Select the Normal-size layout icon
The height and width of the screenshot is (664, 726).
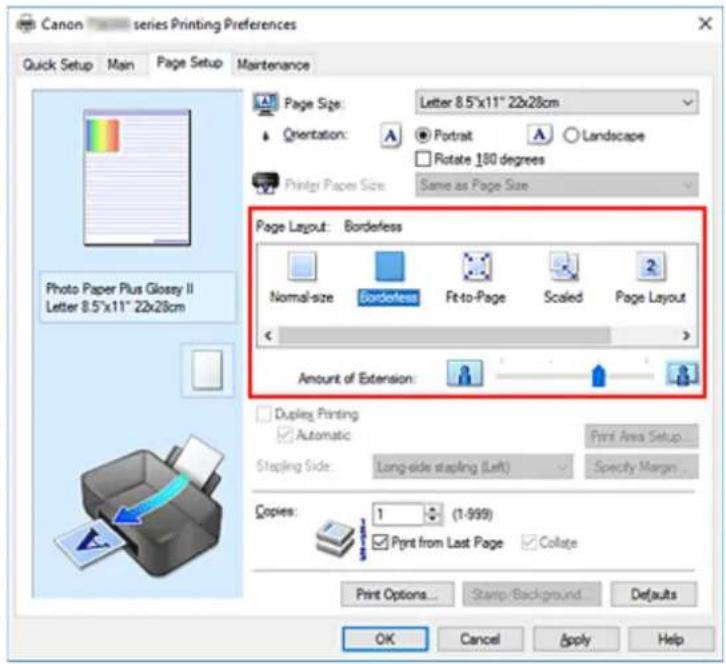click(x=302, y=266)
